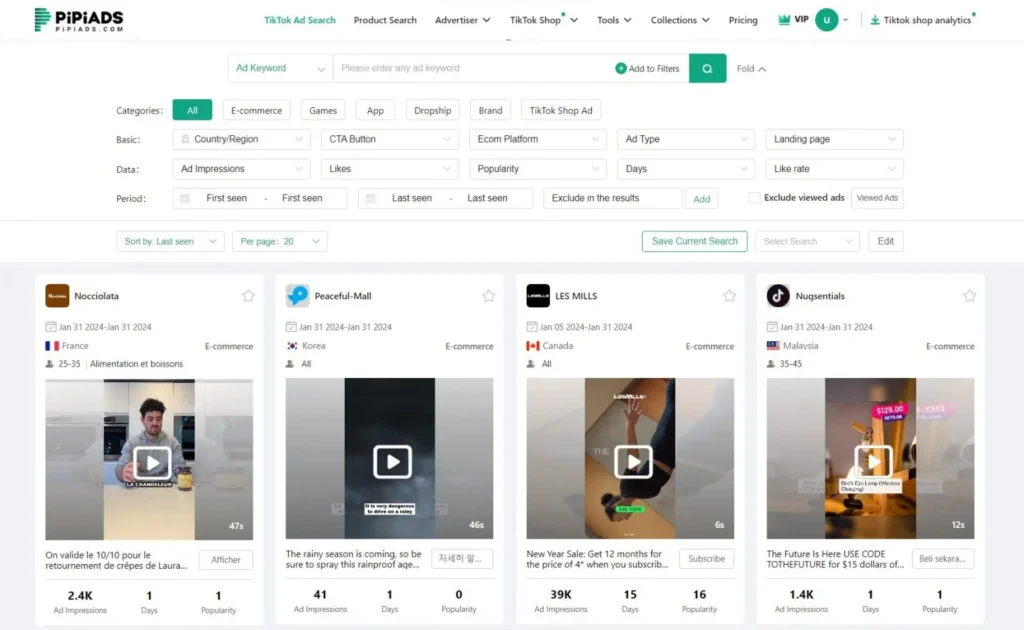Click the green search magnifier icon
Image resolution: width=1024 pixels, height=630 pixels.
[x=706, y=68]
